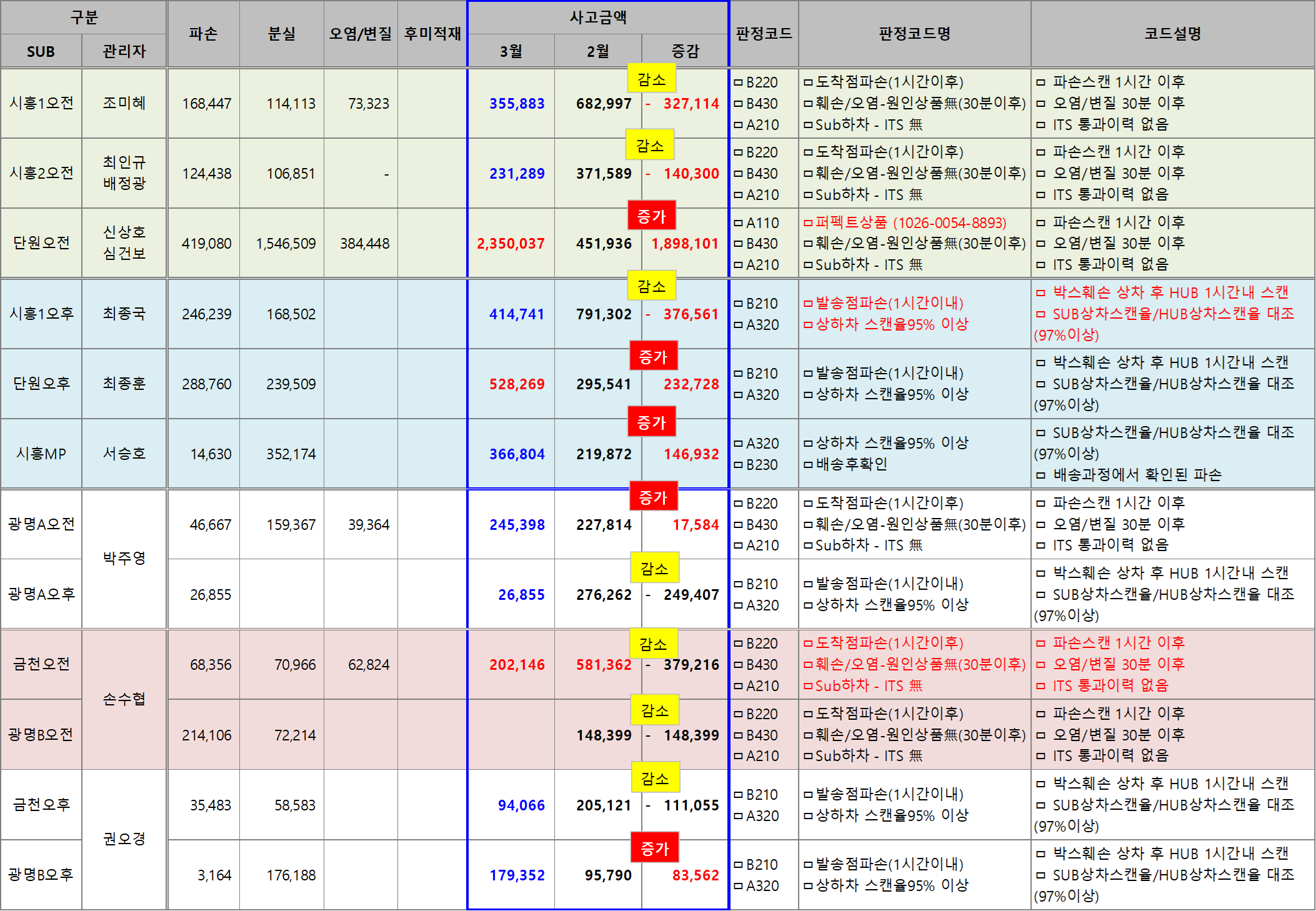
Task: Click the 증가 badge in 광명B오후 row
Action: click(x=654, y=848)
